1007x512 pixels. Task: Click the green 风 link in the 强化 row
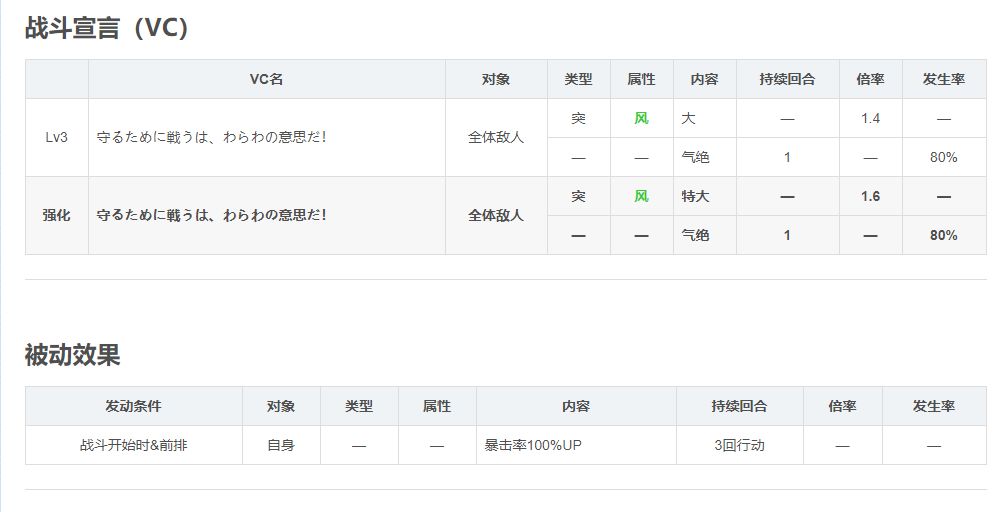pyautogui.click(x=641, y=196)
